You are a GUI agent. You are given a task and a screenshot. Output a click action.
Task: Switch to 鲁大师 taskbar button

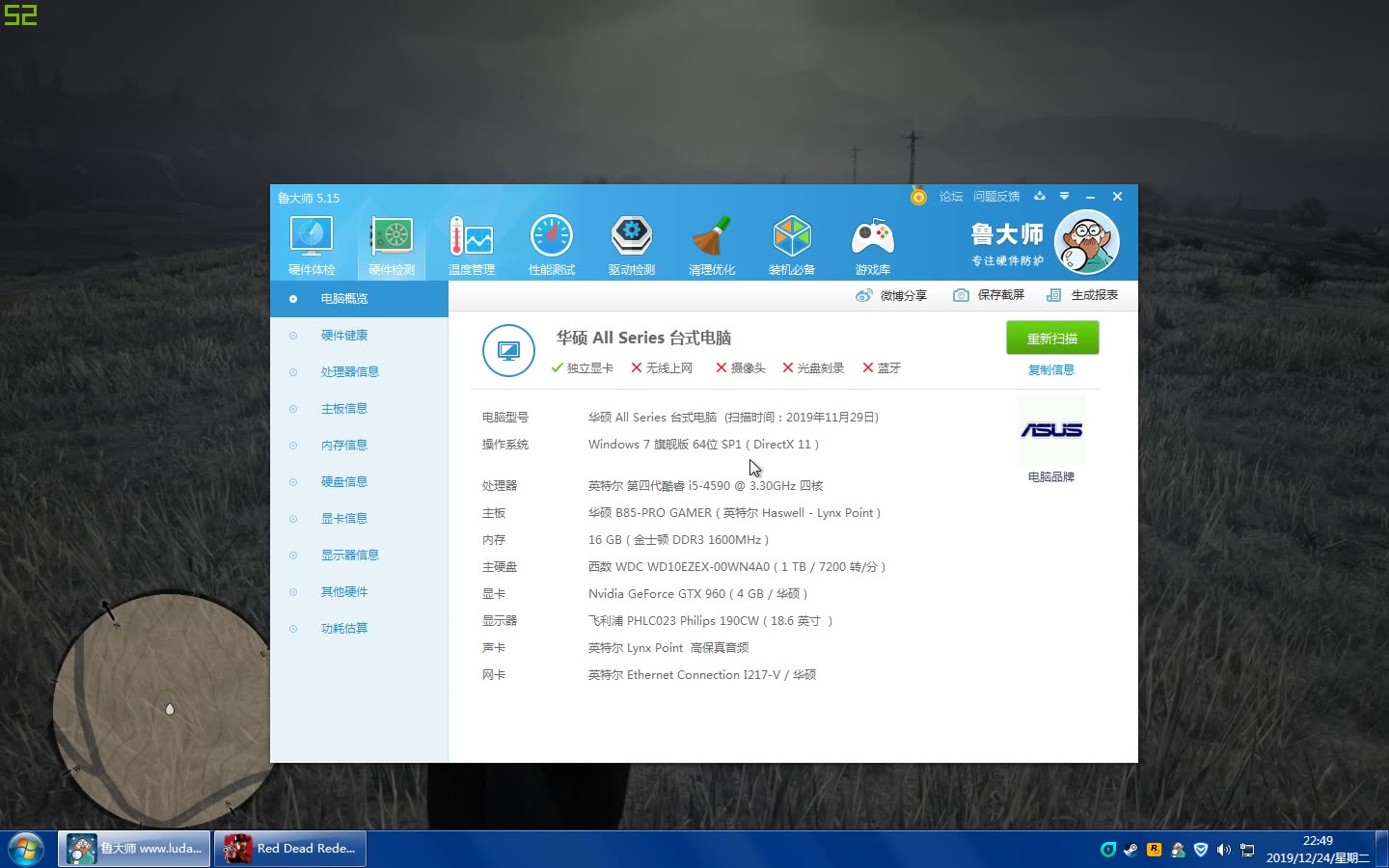(x=134, y=849)
